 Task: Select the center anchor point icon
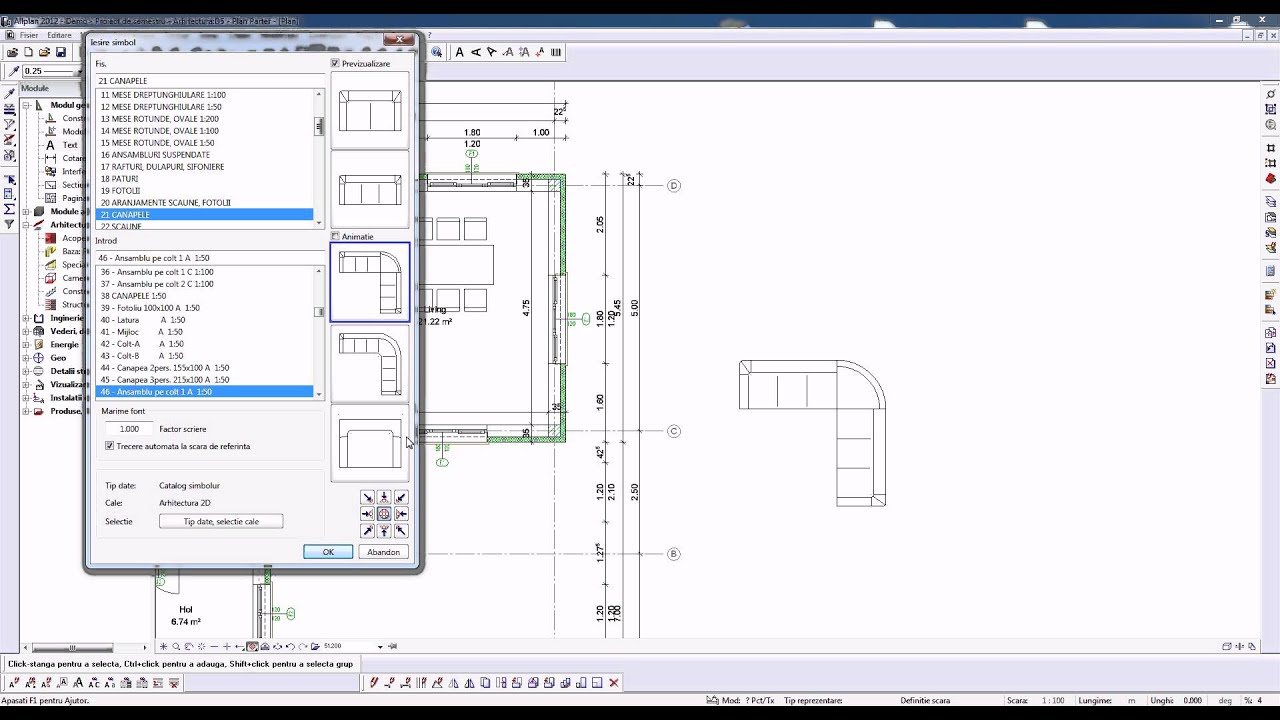384,514
